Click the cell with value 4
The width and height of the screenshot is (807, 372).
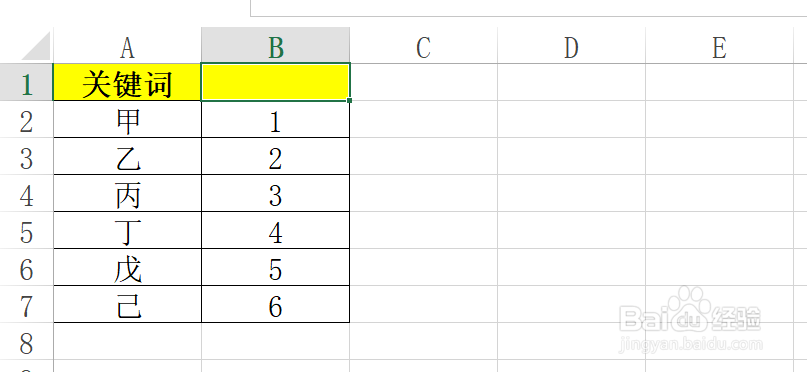pyautogui.click(x=275, y=230)
